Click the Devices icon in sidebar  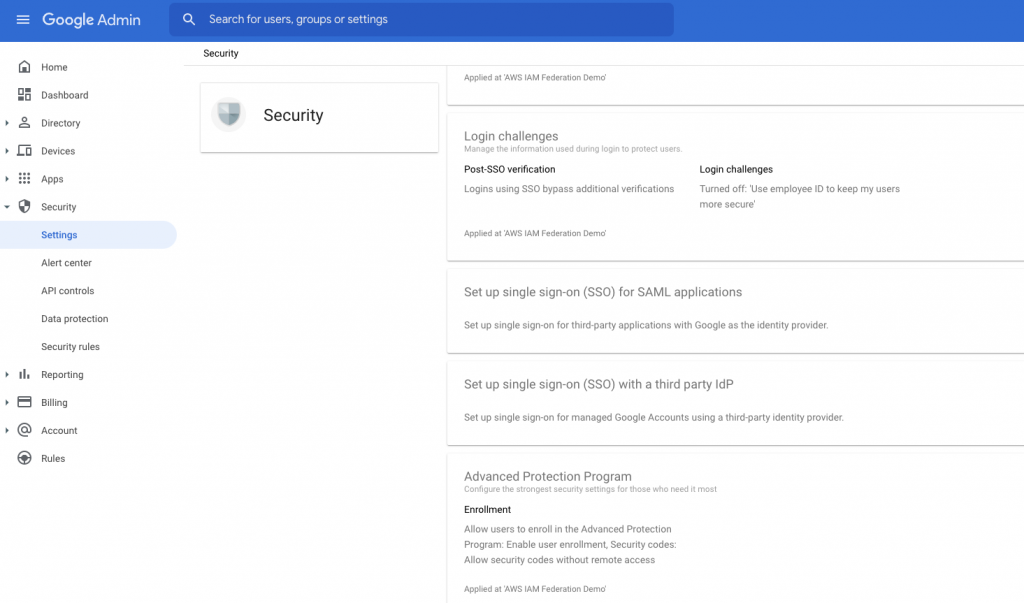pos(24,150)
